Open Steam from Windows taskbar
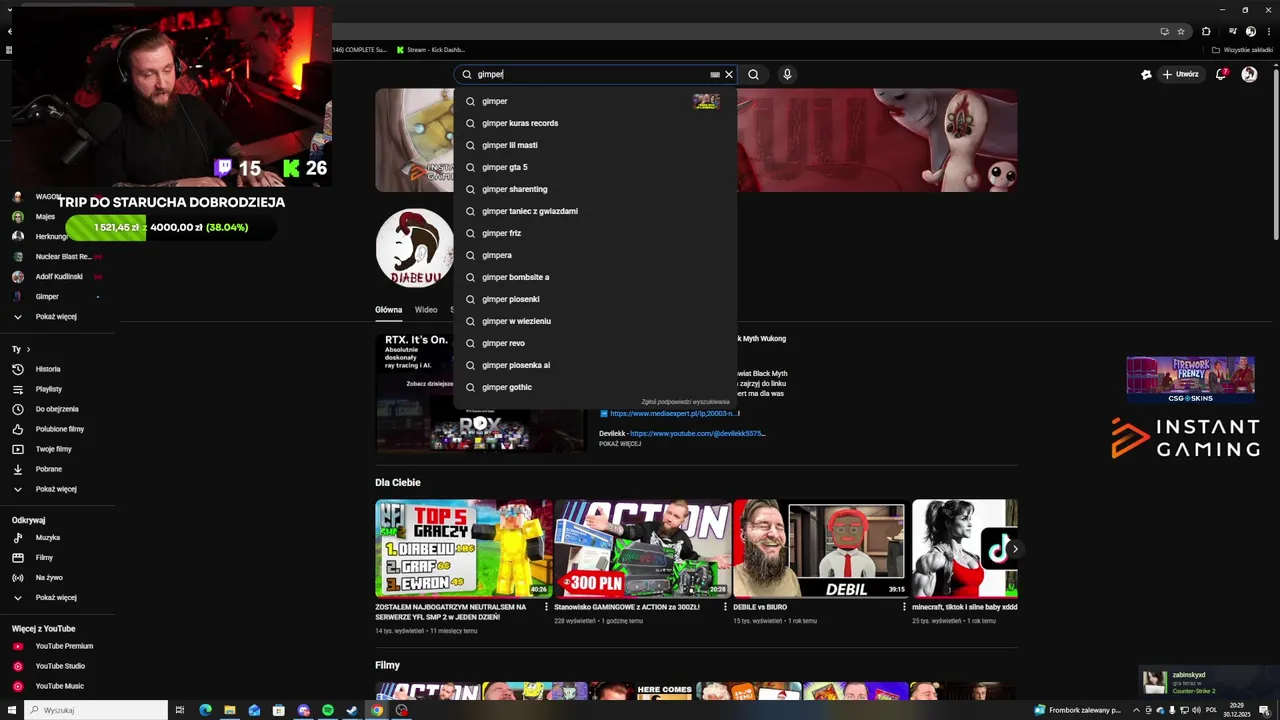 click(352, 710)
